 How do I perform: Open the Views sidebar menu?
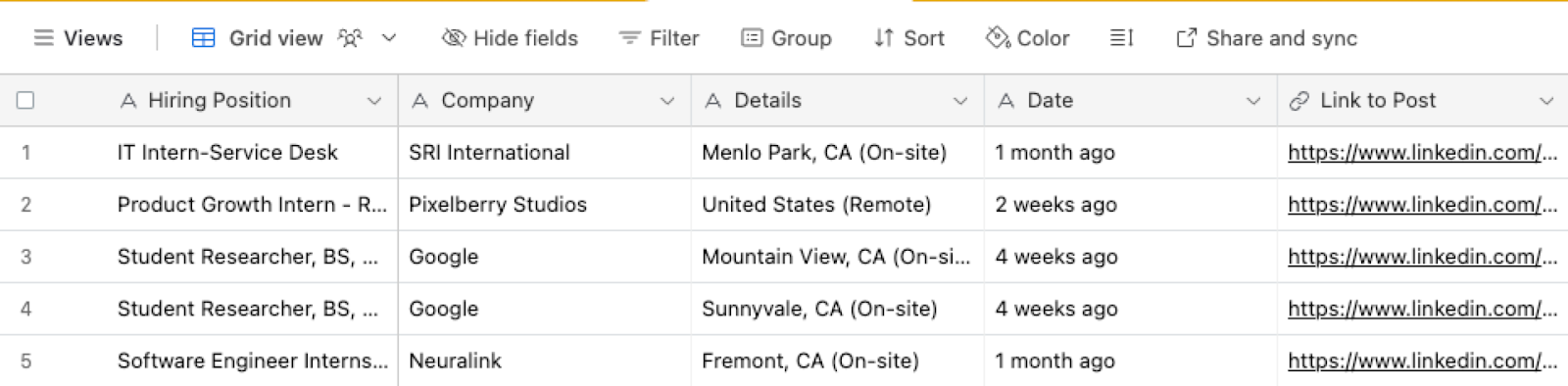(x=78, y=38)
